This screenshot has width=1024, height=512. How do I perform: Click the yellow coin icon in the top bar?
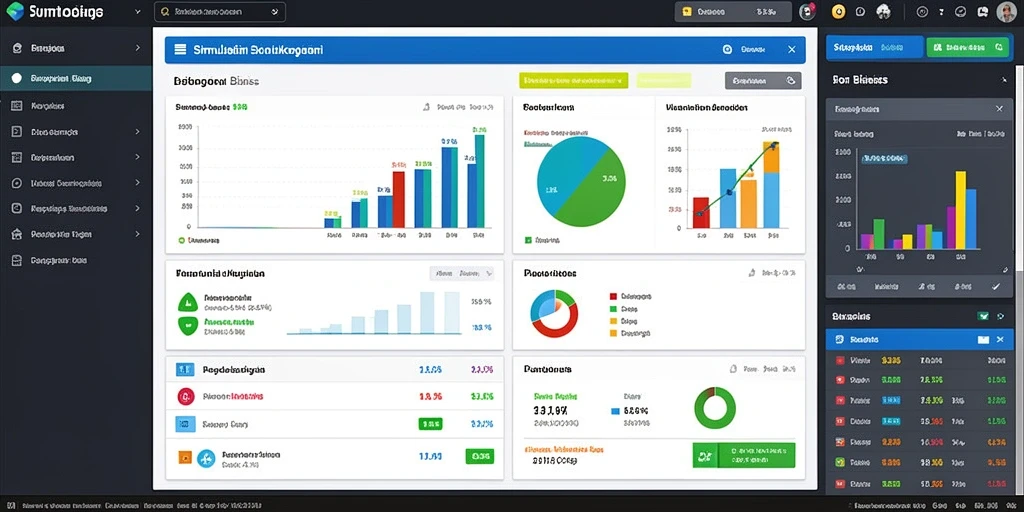coord(839,12)
